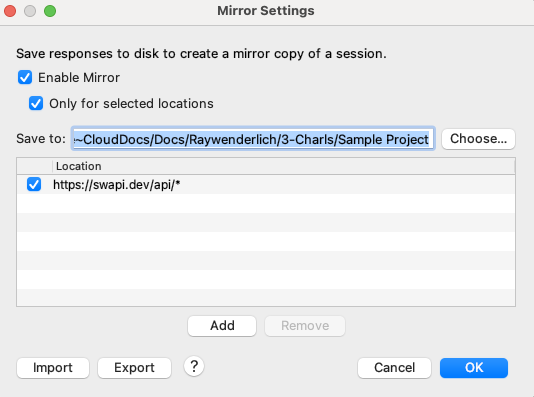The width and height of the screenshot is (534, 397).
Task: Export mirror settings
Action: (134, 368)
